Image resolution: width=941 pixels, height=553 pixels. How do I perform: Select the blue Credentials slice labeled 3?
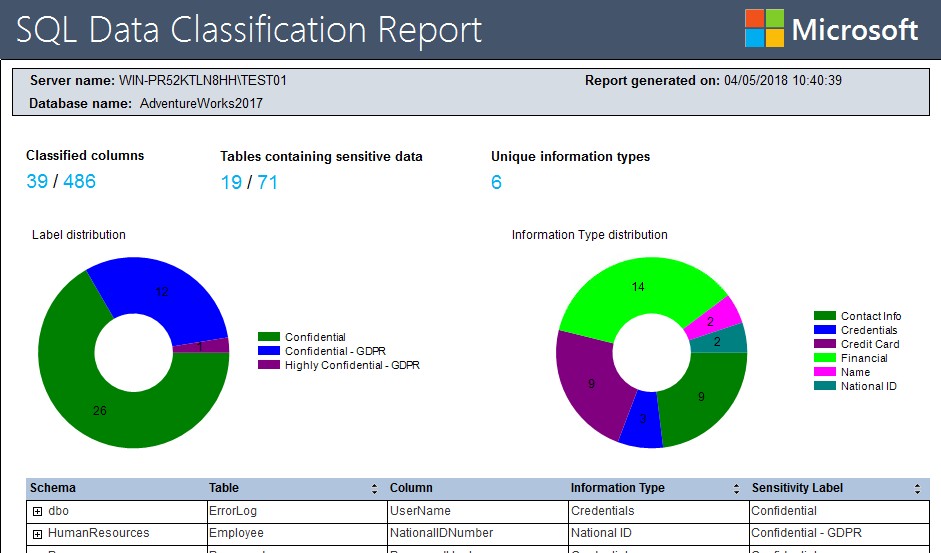click(642, 419)
